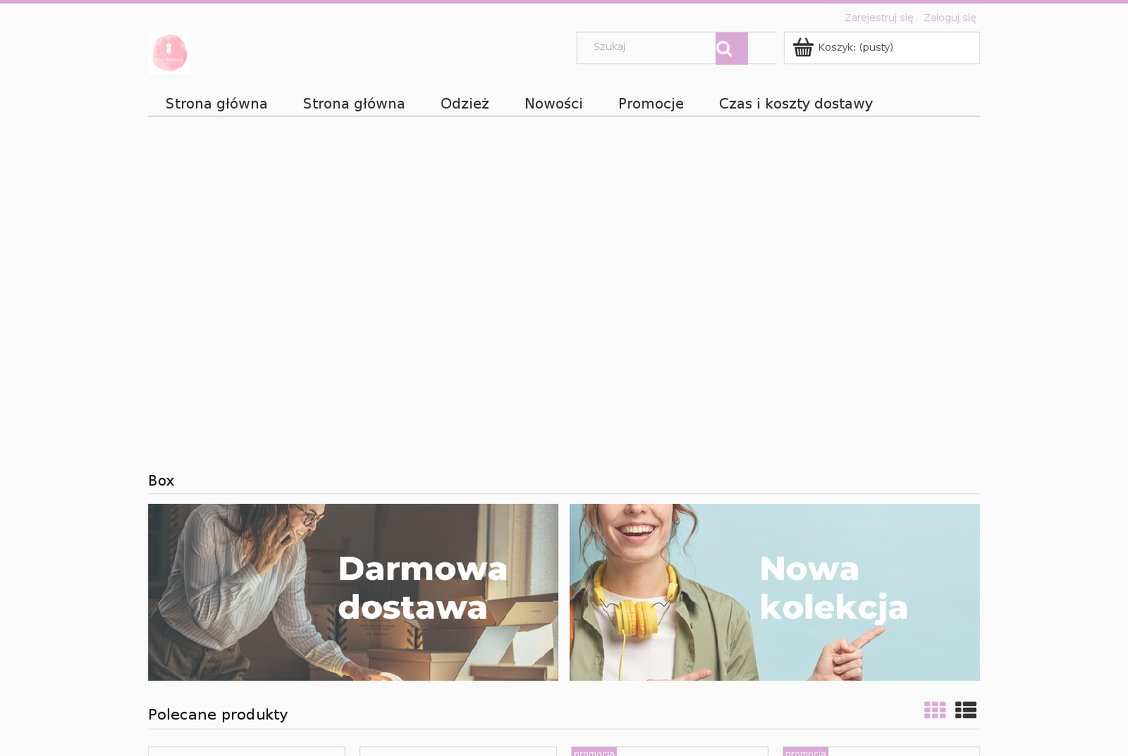Go to first Strona główna menu item
Screen dimensions: 1128x756
click(216, 104)
